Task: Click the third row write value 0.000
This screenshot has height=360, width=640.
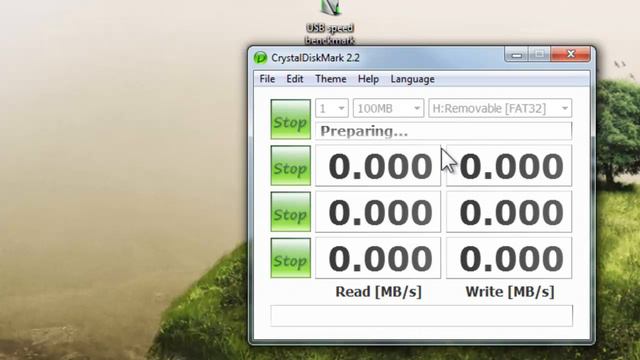Action: coord(509,258)
